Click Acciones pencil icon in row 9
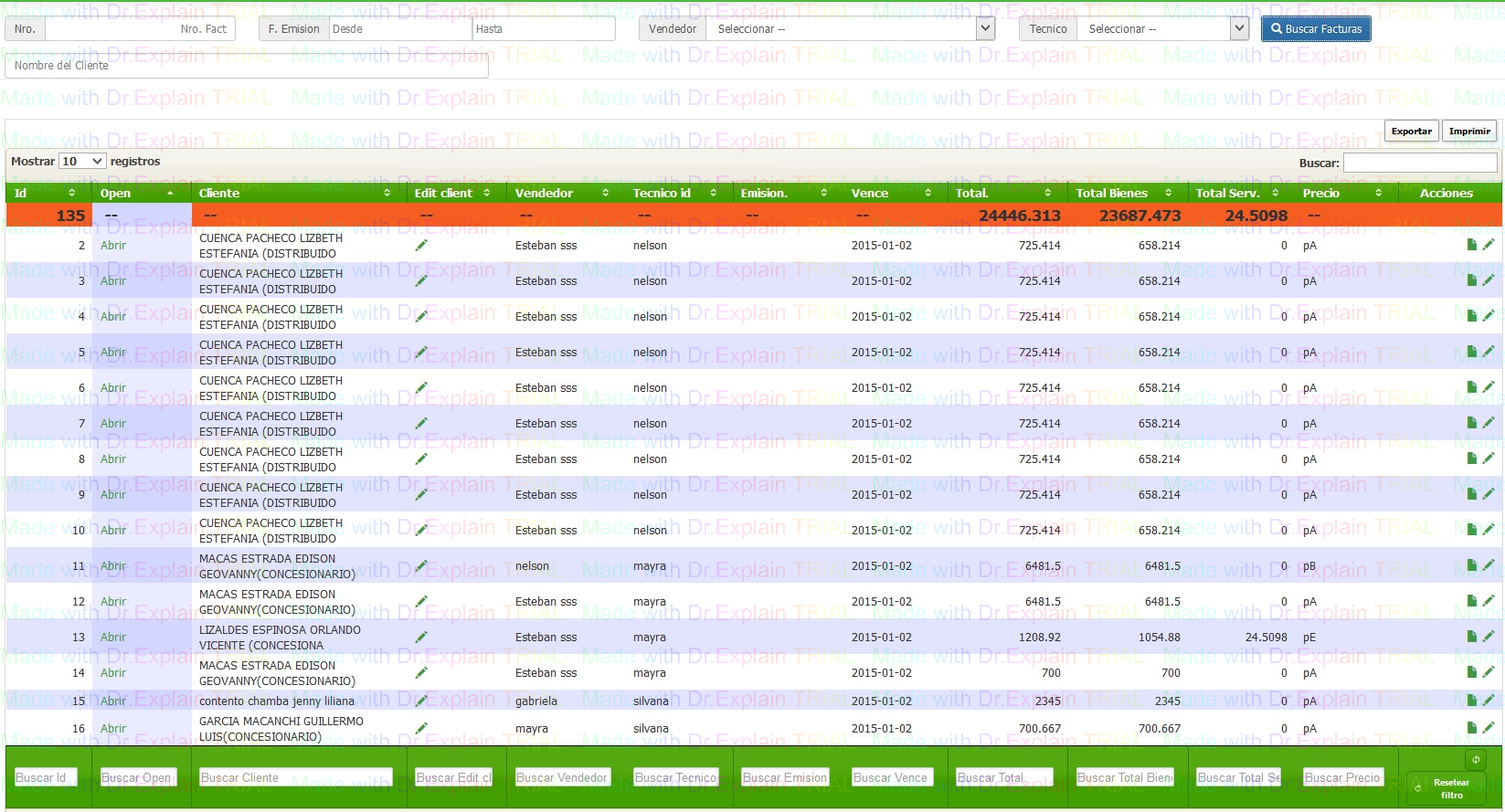This screenshot has width=1505, height=812. [1489, 494]
